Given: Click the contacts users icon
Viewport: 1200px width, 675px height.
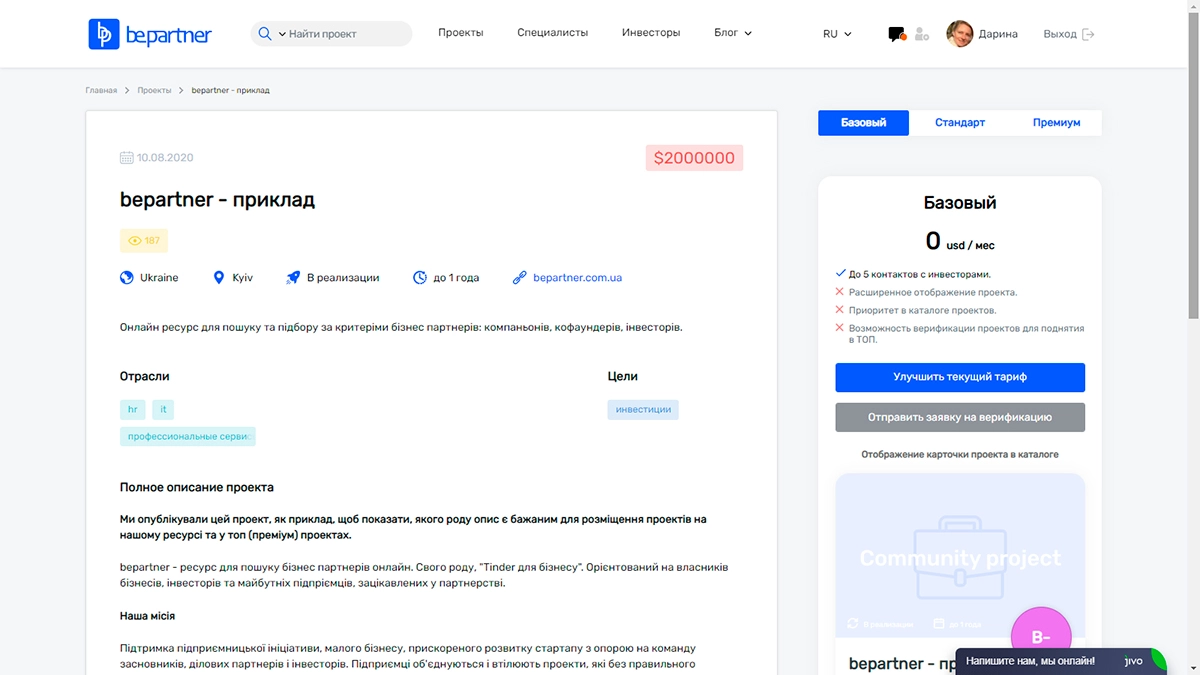Looking at the screenshot, I should tap(921, 34).
